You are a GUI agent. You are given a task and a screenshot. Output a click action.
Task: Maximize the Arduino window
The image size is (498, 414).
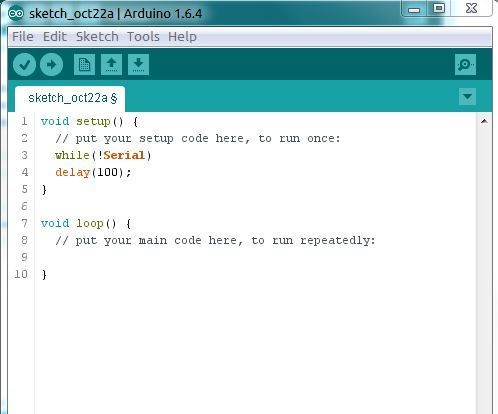439,8
